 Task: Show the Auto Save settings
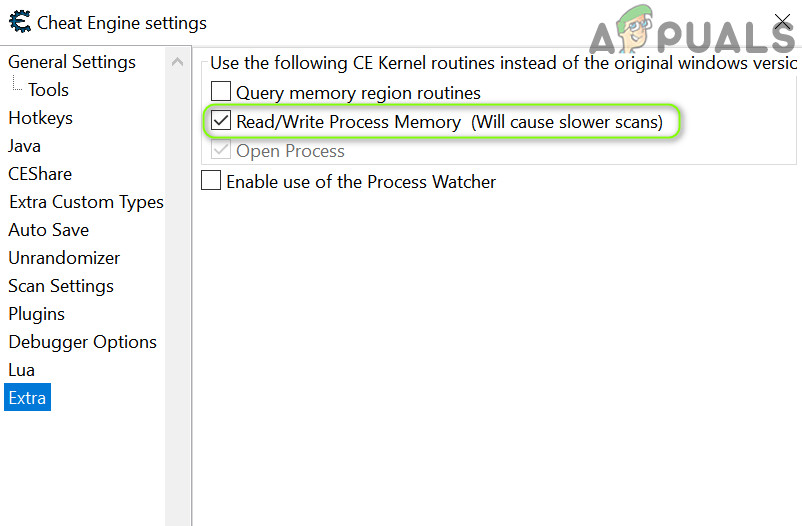click(49, 230)
